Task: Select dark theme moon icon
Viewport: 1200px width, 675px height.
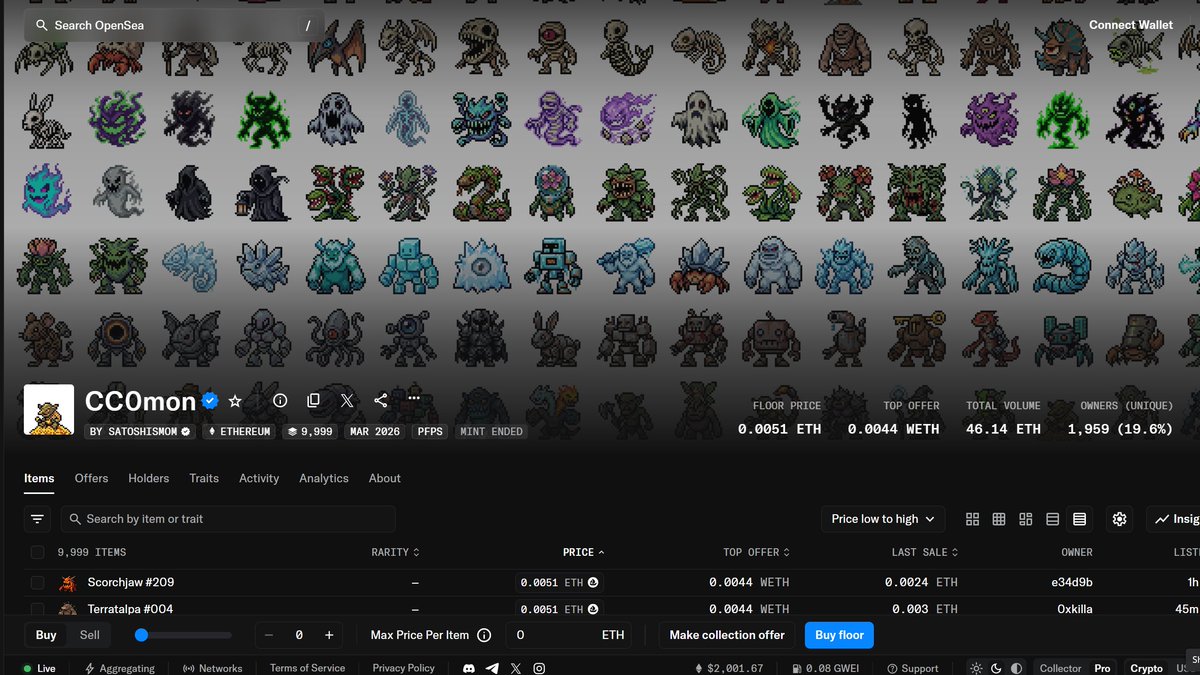Action: pyautogui.click(x=997, y=668)
